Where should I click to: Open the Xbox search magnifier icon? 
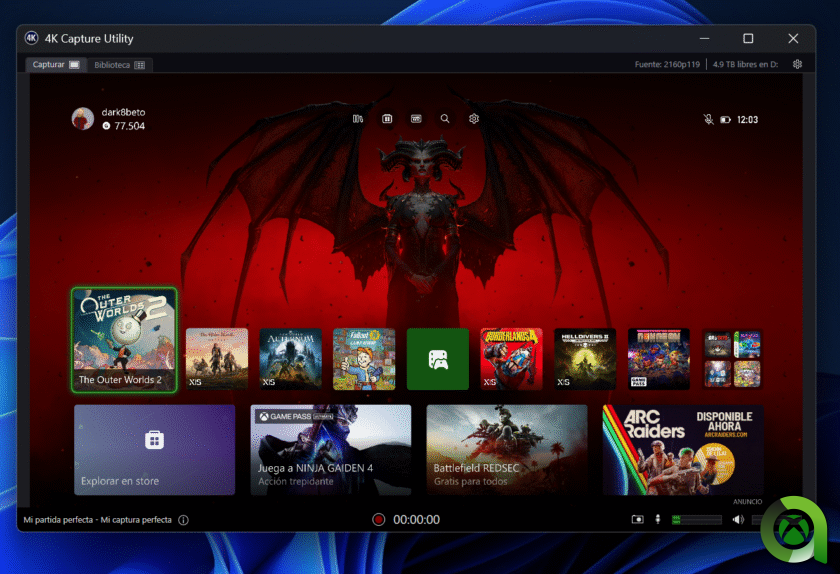pyautogui.click(x=445, y=119)
